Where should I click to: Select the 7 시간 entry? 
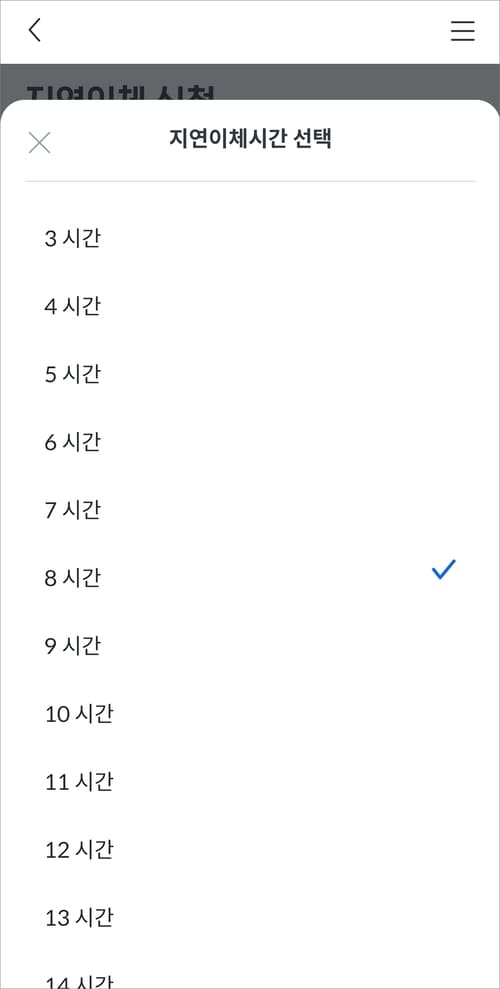coord(250,510)
